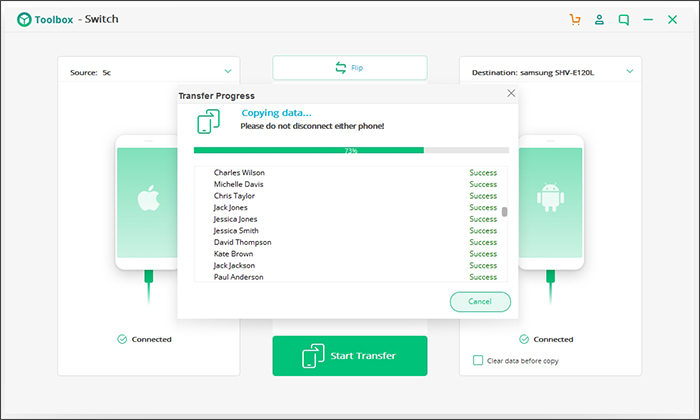
Task: Click the destination Connected checkmark icon
Action: (x=524, y=339)
